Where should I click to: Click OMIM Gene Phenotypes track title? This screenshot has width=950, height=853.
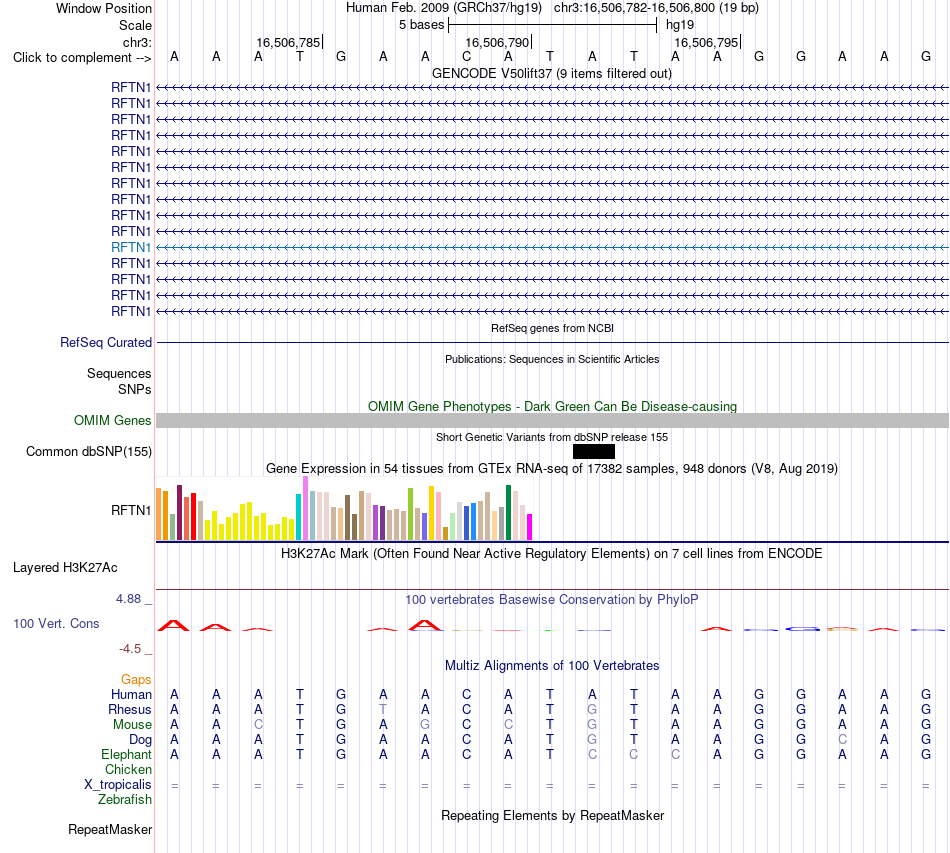pyautogui.click(x=552, y=407)
